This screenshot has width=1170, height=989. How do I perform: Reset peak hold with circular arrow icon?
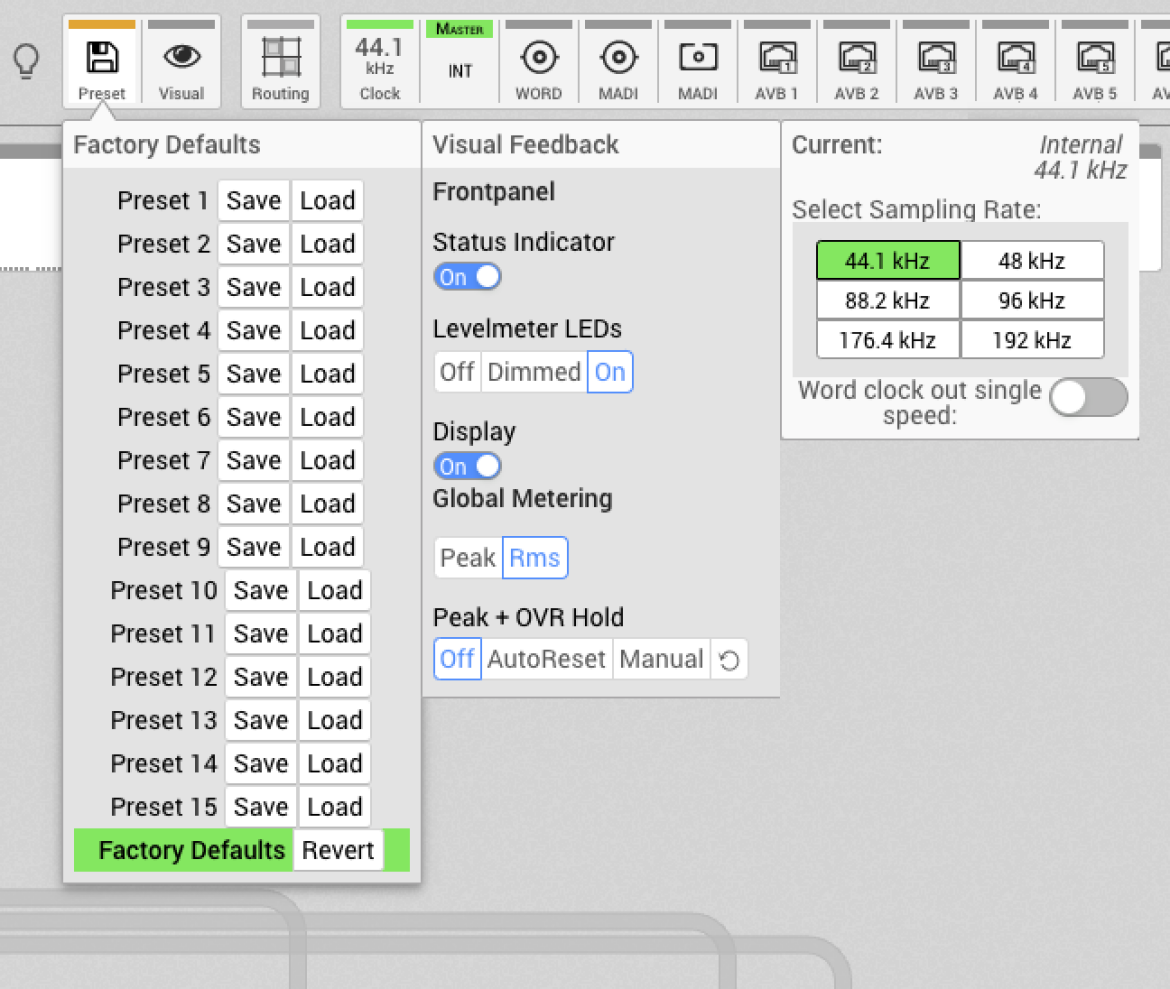click(729, 660)
